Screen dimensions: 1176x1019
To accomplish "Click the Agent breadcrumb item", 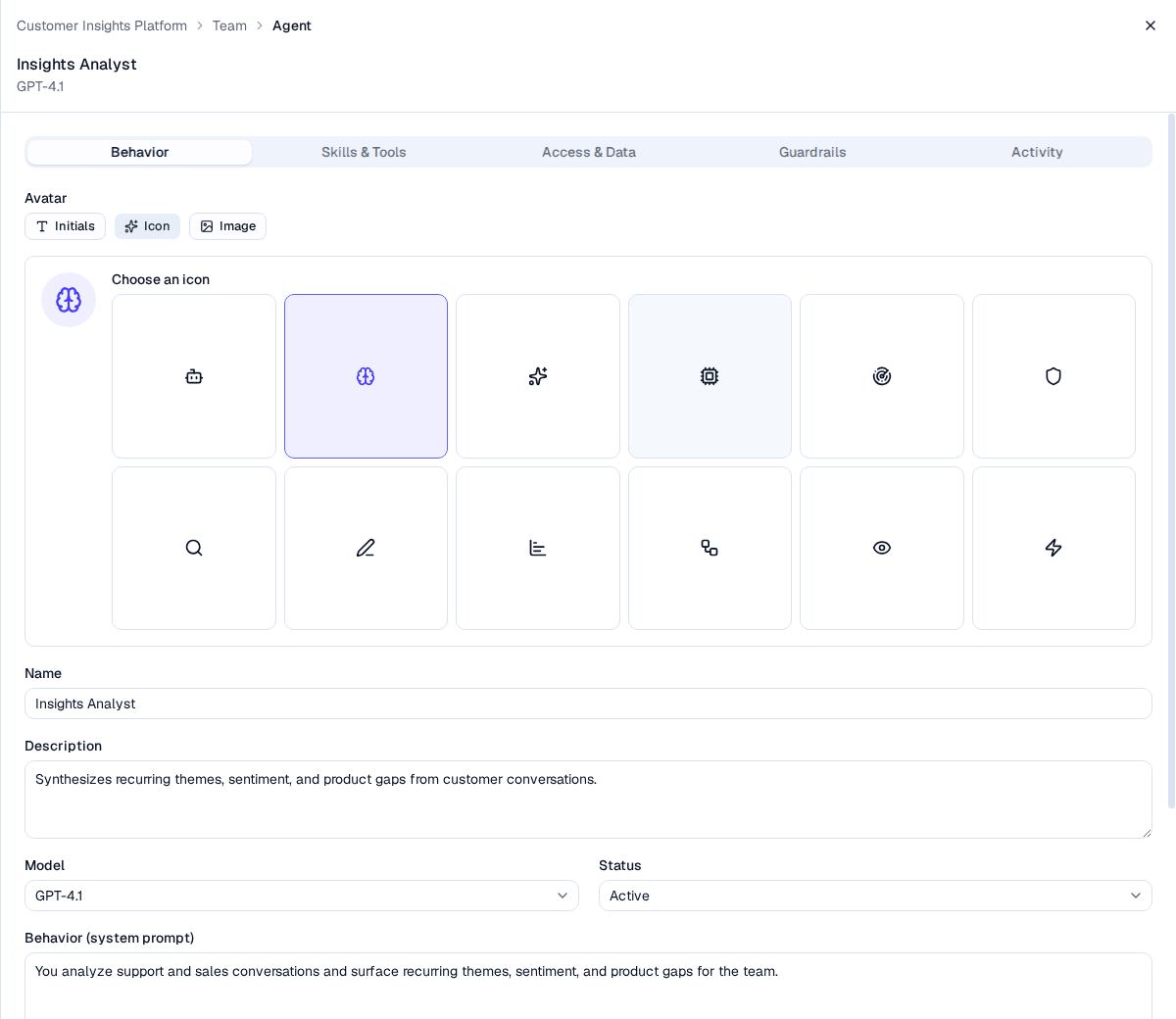I will click(x=292, y=25).
